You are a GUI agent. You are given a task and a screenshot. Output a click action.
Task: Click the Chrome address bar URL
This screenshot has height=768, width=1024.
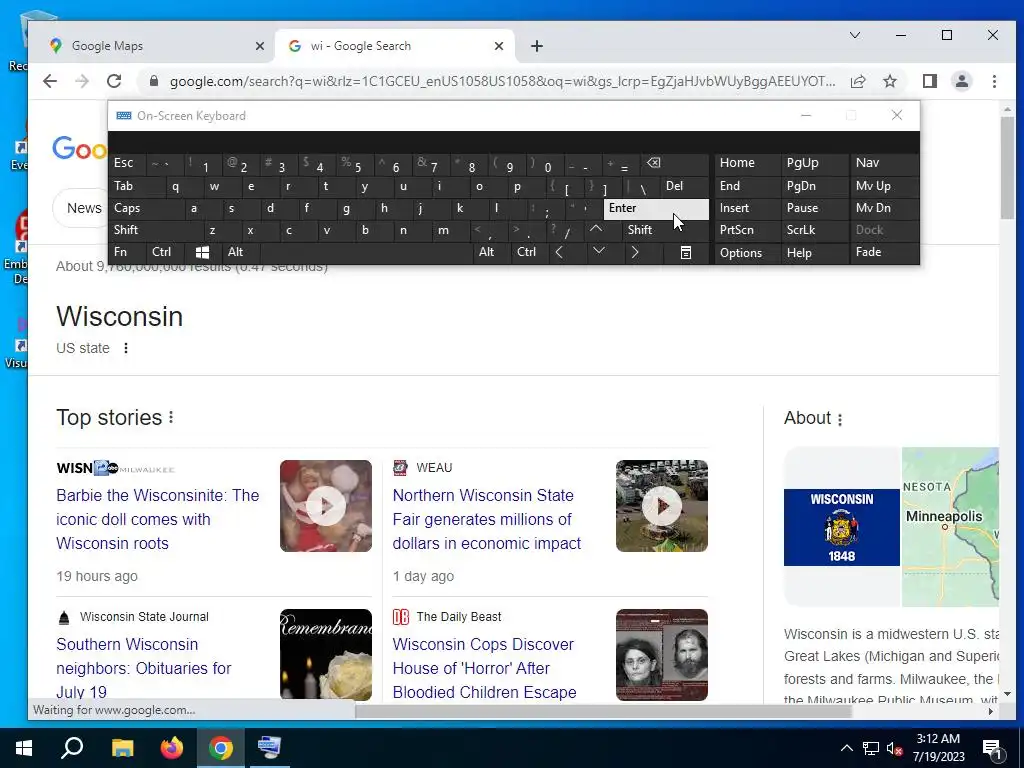click(502, 81)
